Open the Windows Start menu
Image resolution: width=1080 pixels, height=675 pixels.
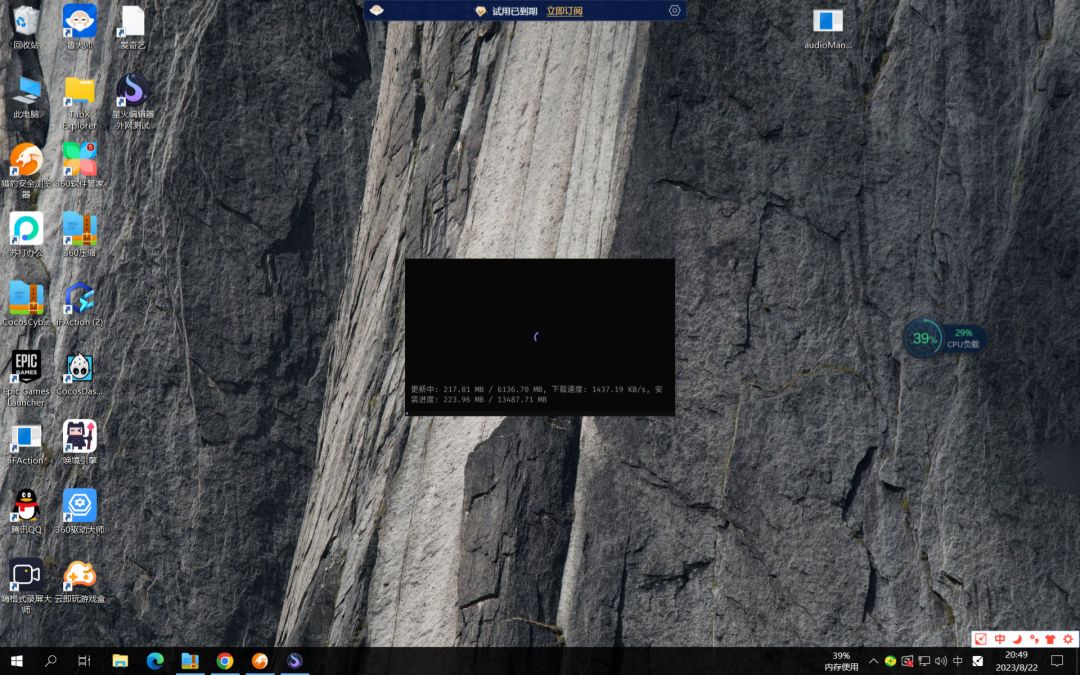17,661
